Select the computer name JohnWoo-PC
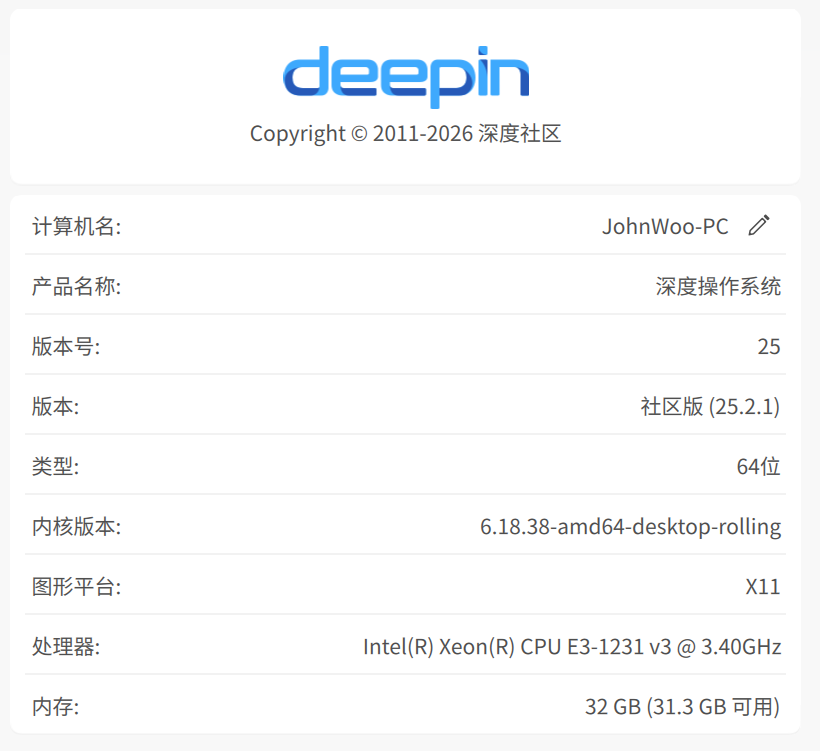 pos(665,226)
